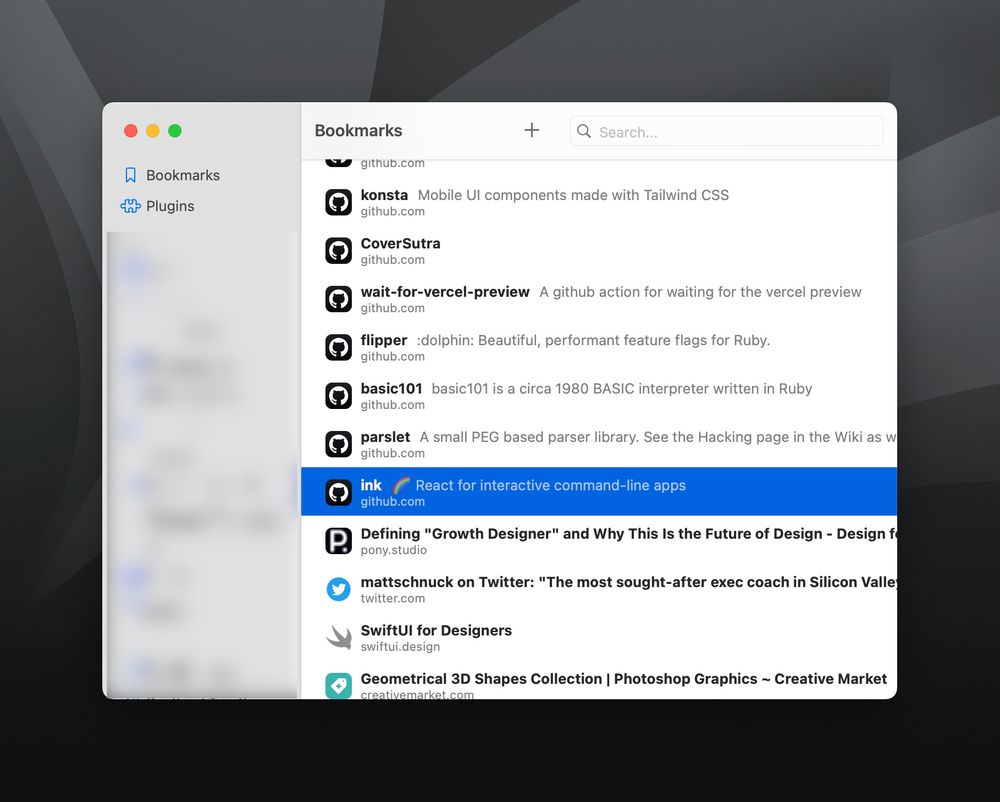Click the Swift bird icon
The image size is (1000, 802).
pos(339,638)
